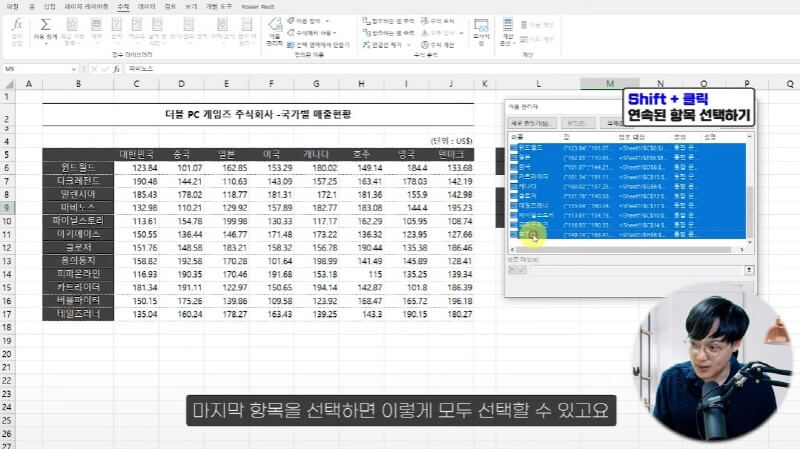Collapse the Refers To range selector button
The width and height of the screenshot is (800, 449).
(x=748, y=269)
